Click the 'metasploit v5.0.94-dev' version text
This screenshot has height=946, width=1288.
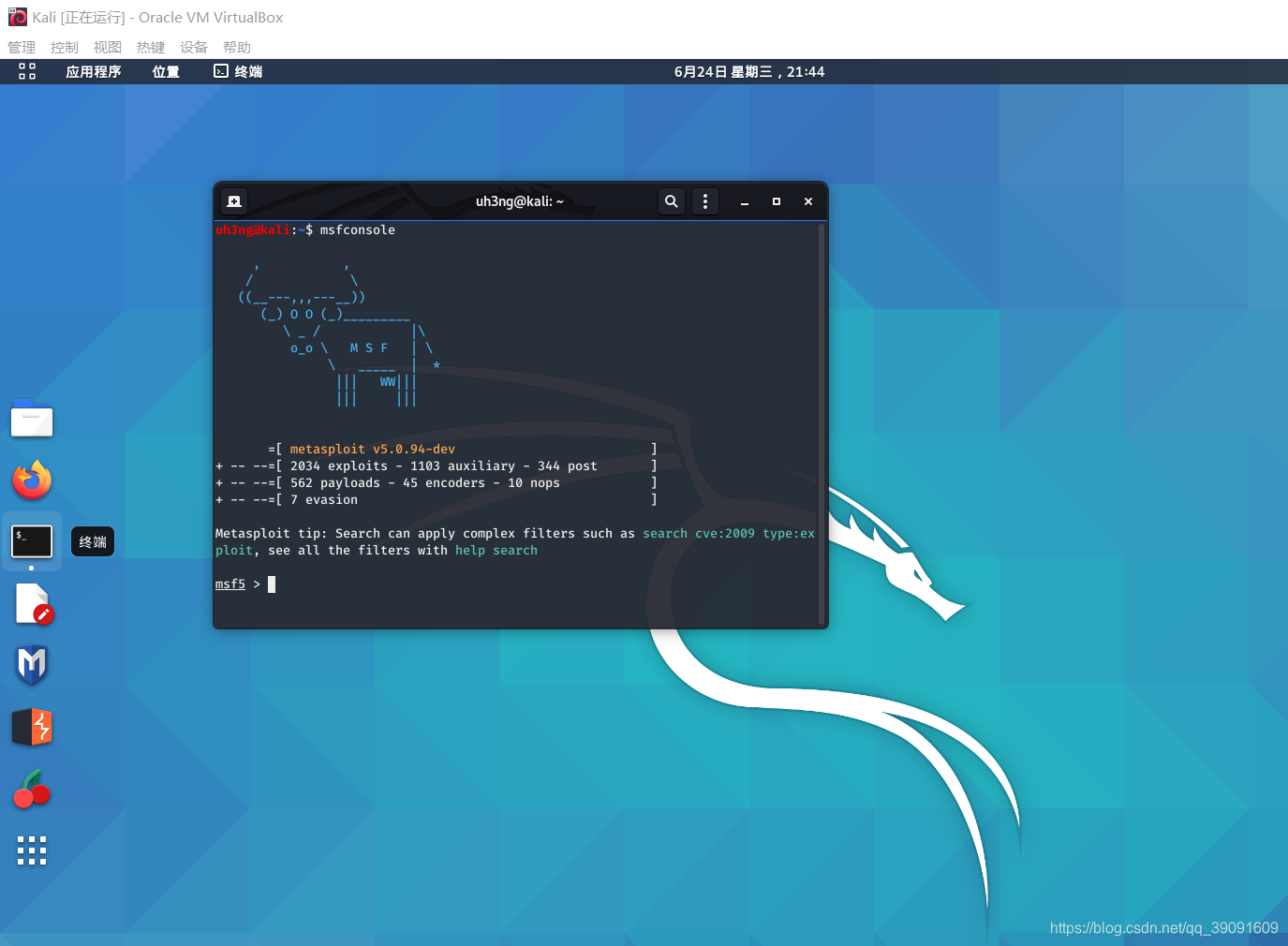pos(373,450)
